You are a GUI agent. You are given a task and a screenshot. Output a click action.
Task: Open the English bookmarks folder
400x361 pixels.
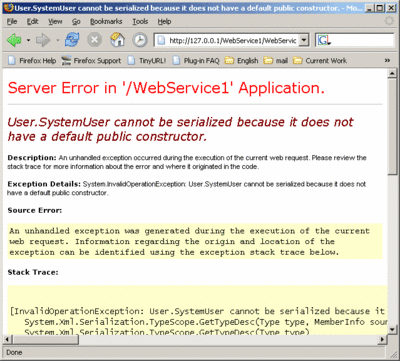[242, 61]
